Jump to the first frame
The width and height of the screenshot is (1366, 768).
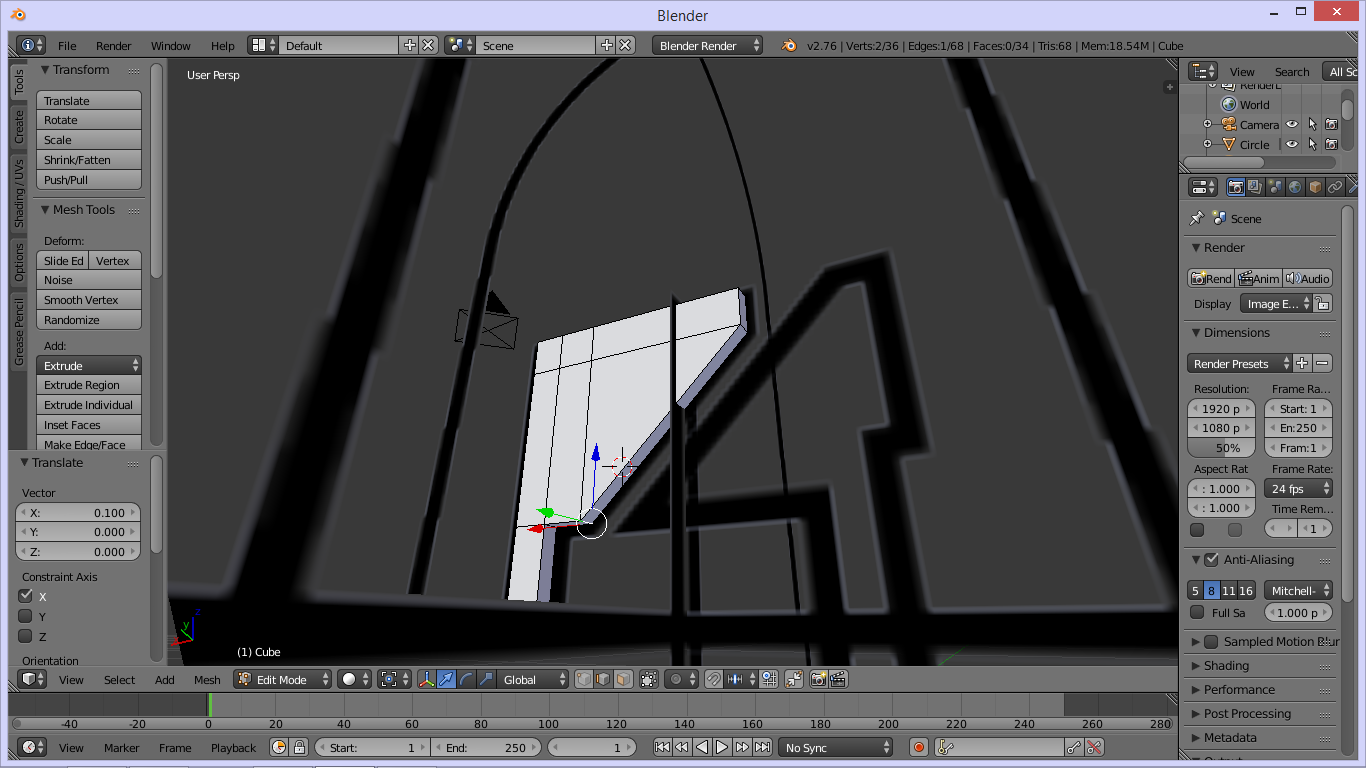(x=662, y=747)
